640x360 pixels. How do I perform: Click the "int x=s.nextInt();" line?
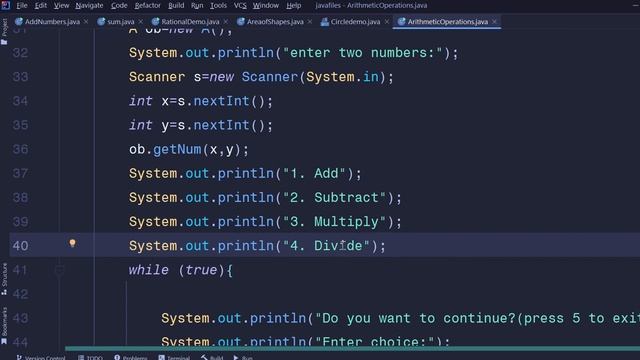201,101
